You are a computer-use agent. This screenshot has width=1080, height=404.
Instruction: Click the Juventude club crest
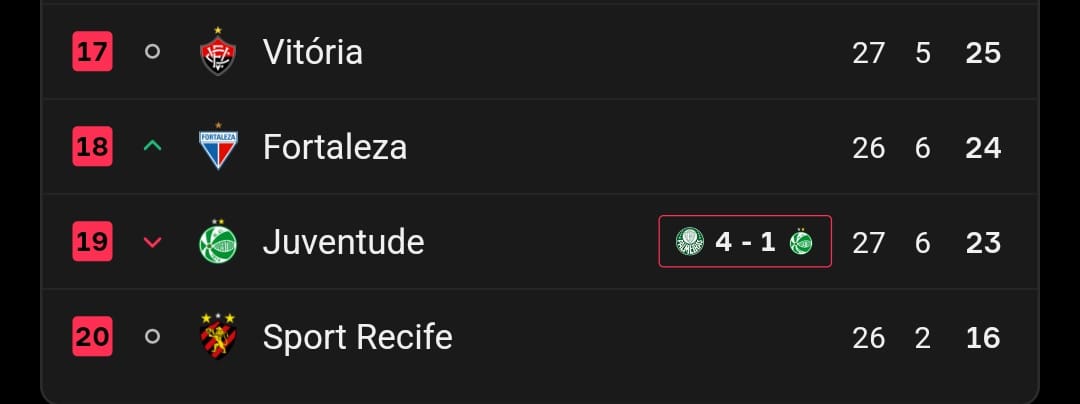click(x=217, y=242)
